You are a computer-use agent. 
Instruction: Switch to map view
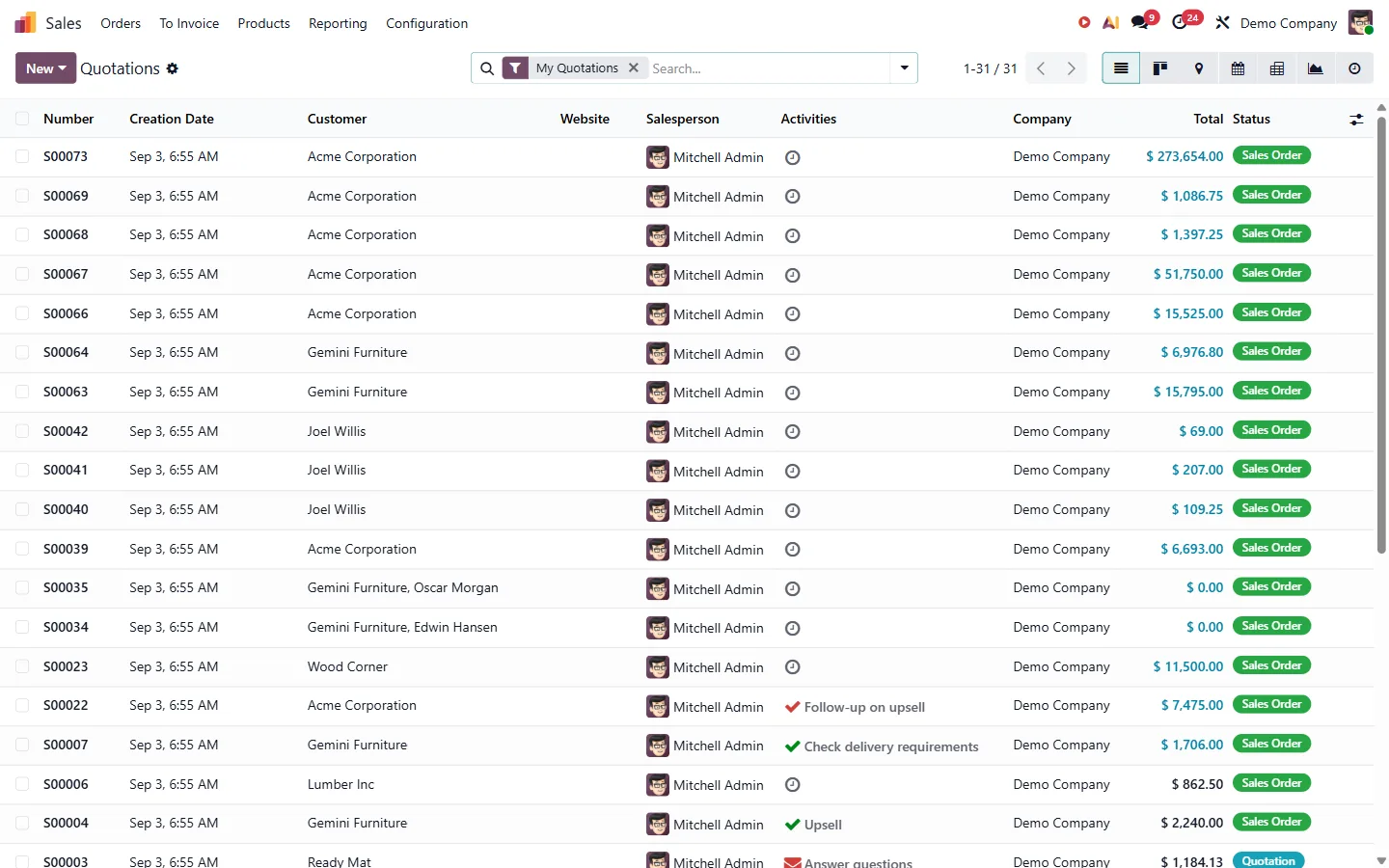point(1199,68)
